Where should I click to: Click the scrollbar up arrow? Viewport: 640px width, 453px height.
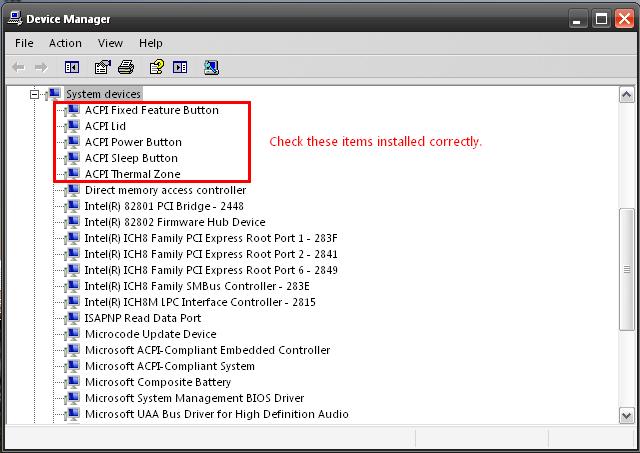coord(627,95)
